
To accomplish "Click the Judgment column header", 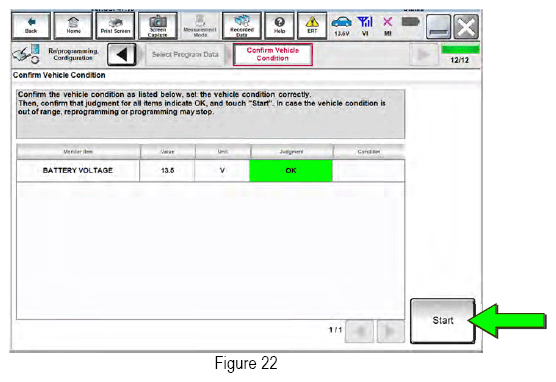I will [291, 151].
